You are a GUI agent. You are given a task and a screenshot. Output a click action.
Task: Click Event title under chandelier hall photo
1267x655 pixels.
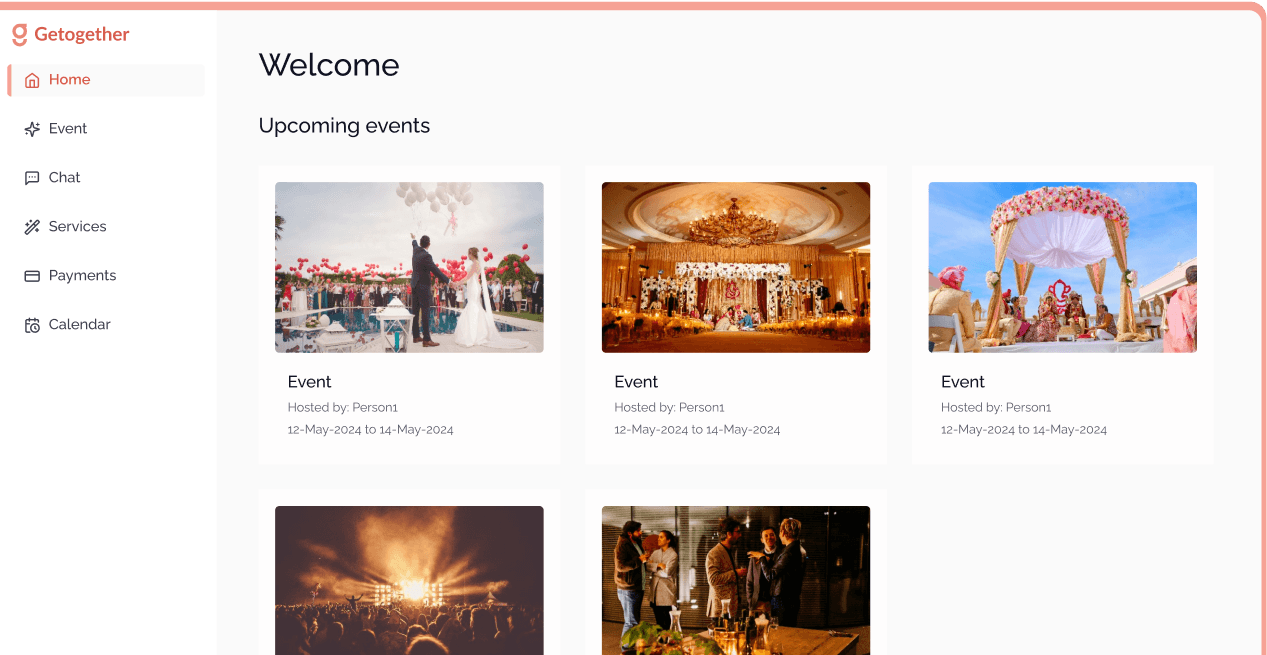tap(636, 382)
